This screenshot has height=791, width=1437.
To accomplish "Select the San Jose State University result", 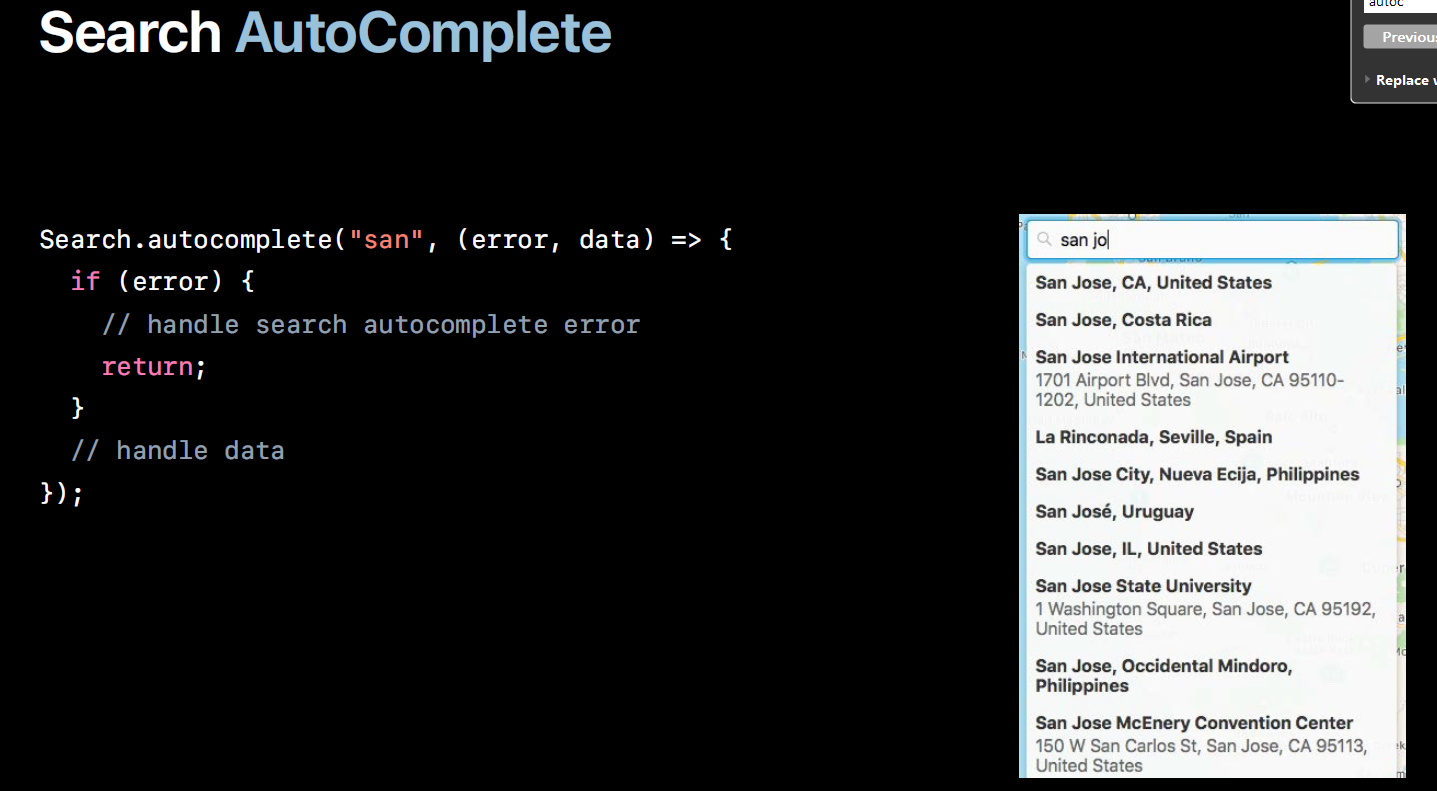I will [1209, 607].
